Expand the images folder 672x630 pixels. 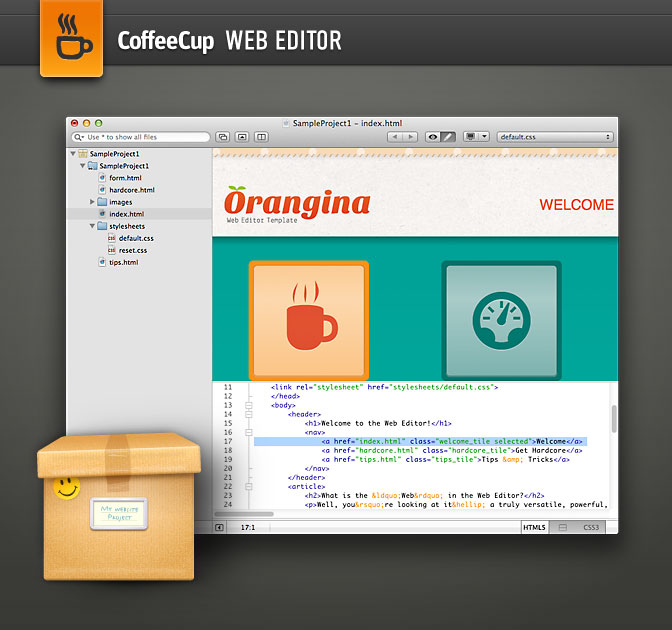click(x=92, y=201)
